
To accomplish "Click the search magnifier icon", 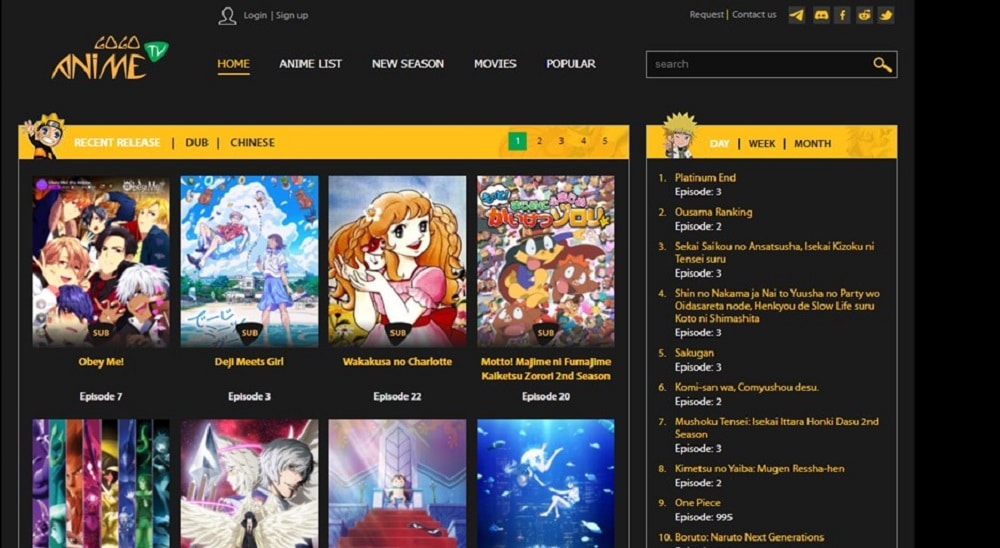I will pyautogui.click(x=882, y=64).
